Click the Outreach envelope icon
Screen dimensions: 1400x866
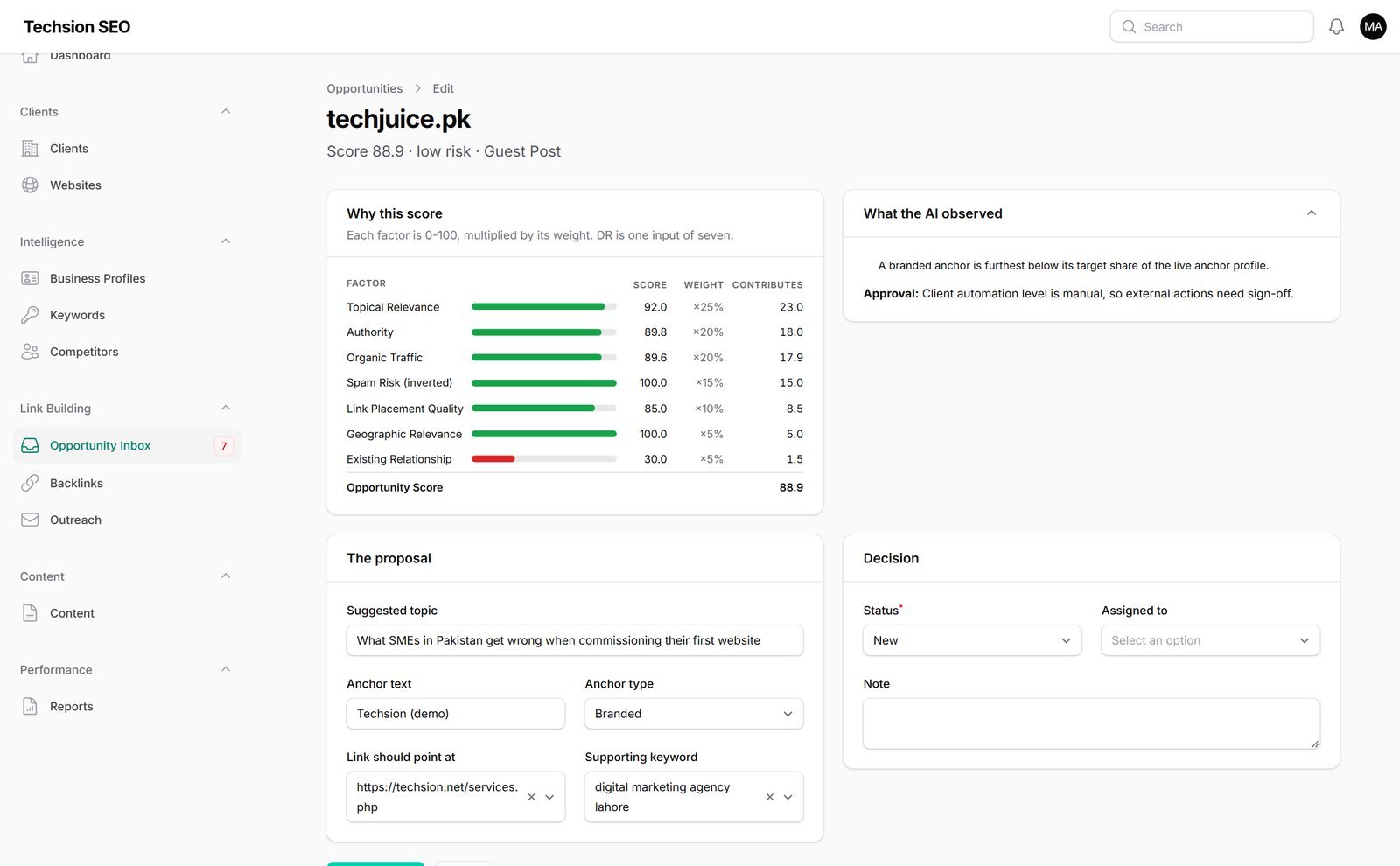tap(30, 520)
